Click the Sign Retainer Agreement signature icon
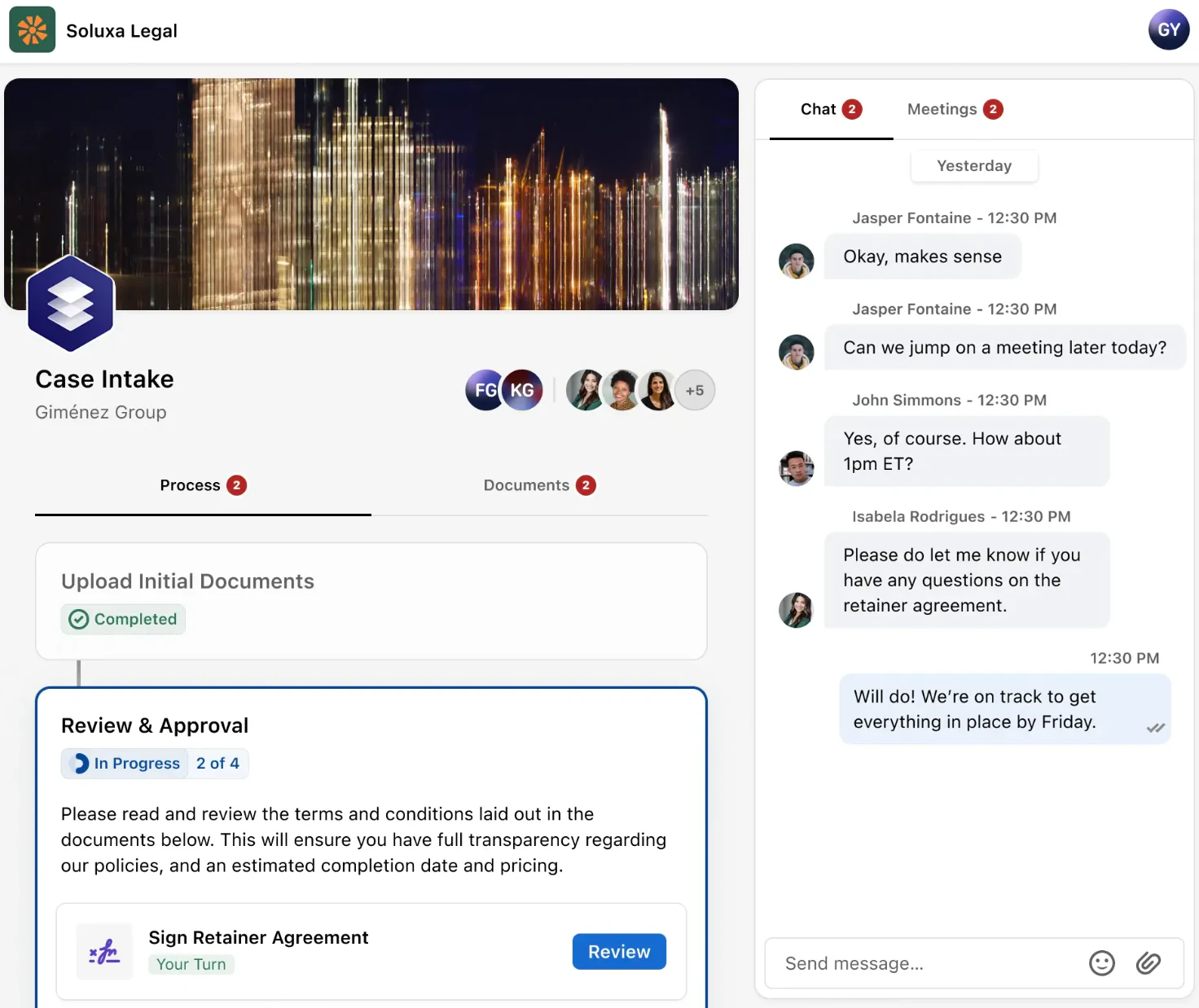The width and height of the screenshot is (1199, 1008). coord(104,951)
